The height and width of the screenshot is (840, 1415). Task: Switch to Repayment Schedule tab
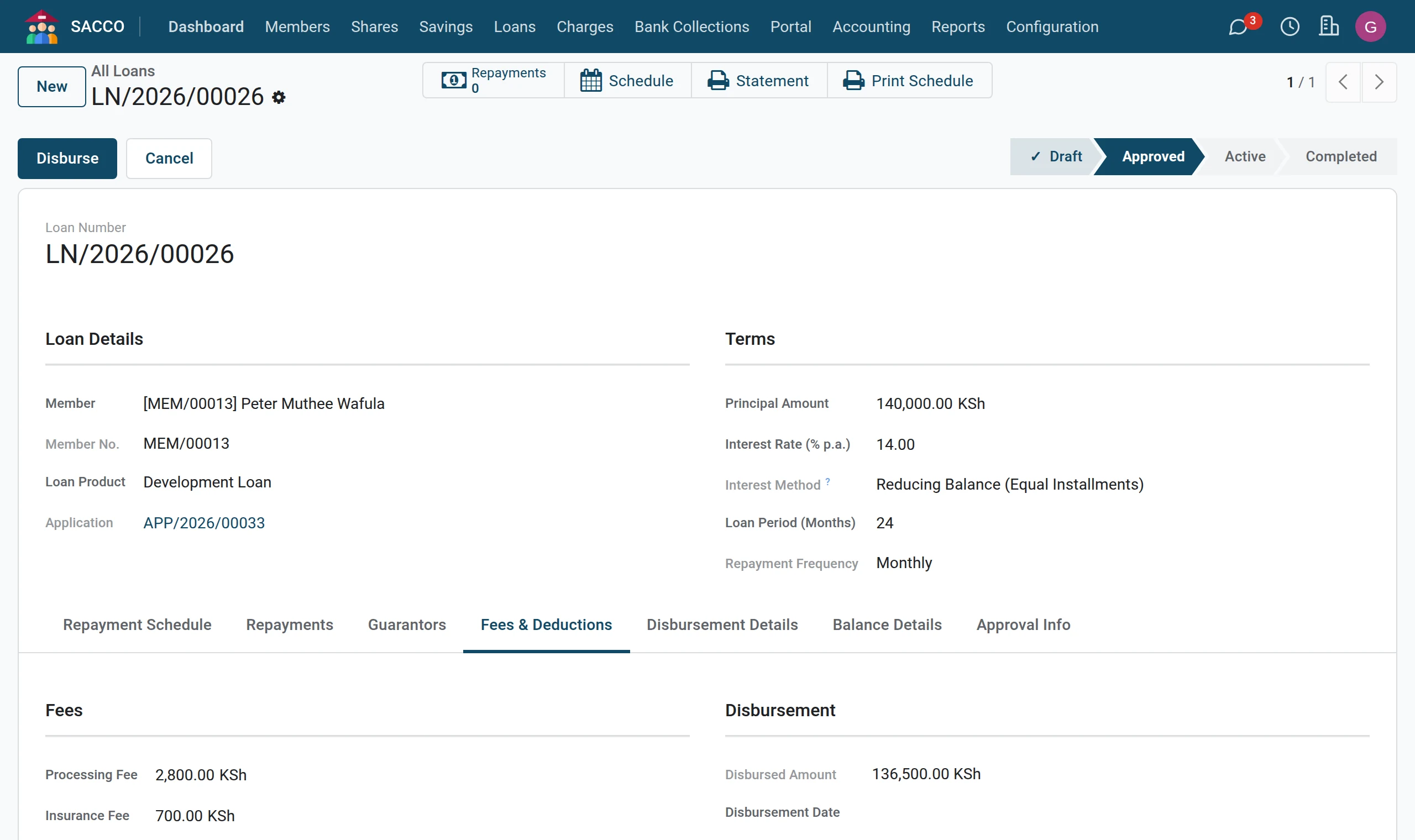click(x=137, y=624)
